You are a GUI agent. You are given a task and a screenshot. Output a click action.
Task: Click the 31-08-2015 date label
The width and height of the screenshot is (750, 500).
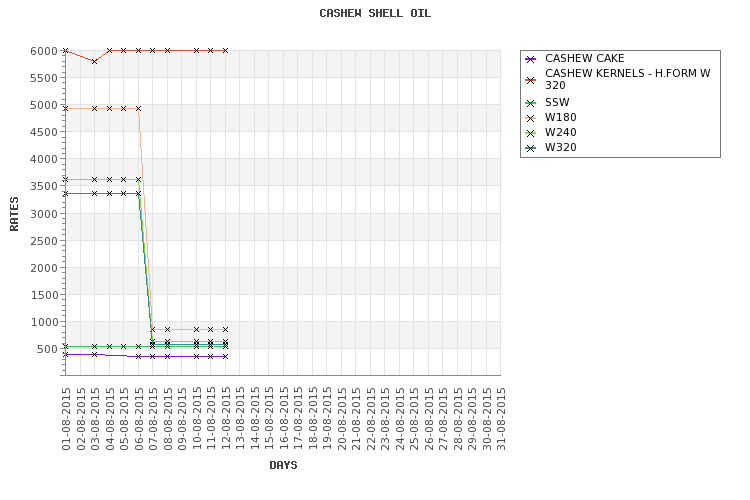(501, 419)
